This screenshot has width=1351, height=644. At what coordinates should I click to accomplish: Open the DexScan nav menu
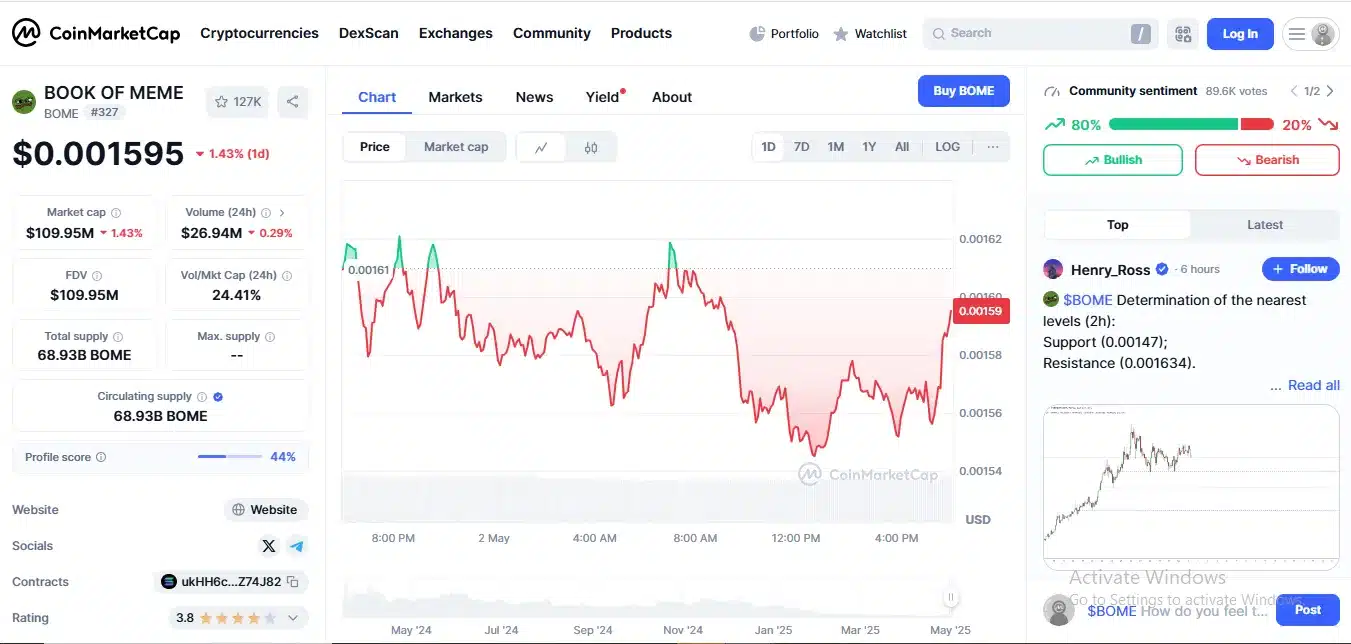click(x=368, y=33)
